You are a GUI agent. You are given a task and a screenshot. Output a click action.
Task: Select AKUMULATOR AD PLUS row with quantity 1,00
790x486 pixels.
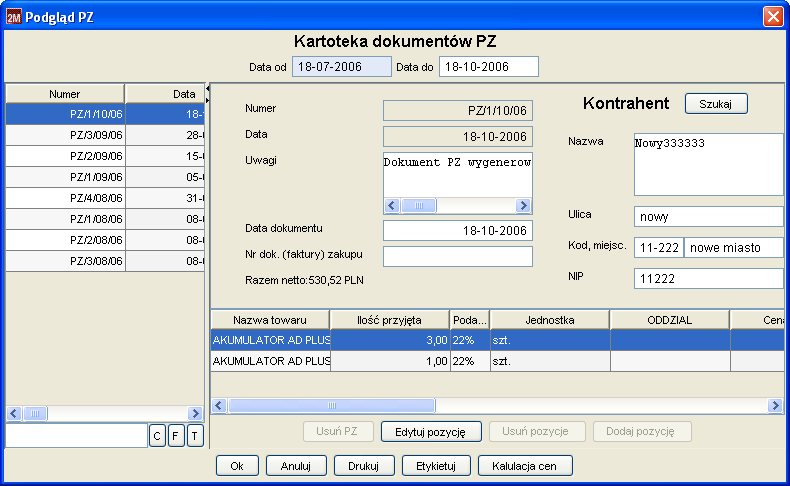click(497, 361)
